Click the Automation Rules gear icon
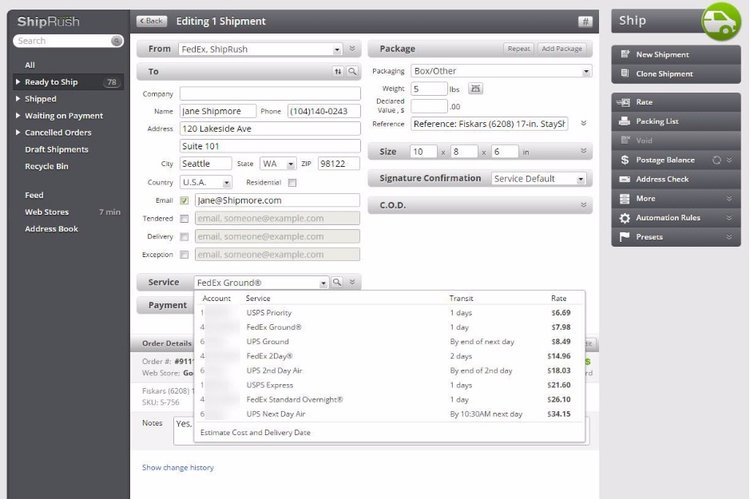 625,218
